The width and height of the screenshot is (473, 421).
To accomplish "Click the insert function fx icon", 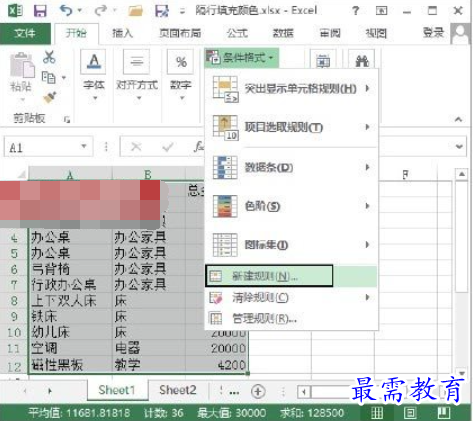I will 199,147.
